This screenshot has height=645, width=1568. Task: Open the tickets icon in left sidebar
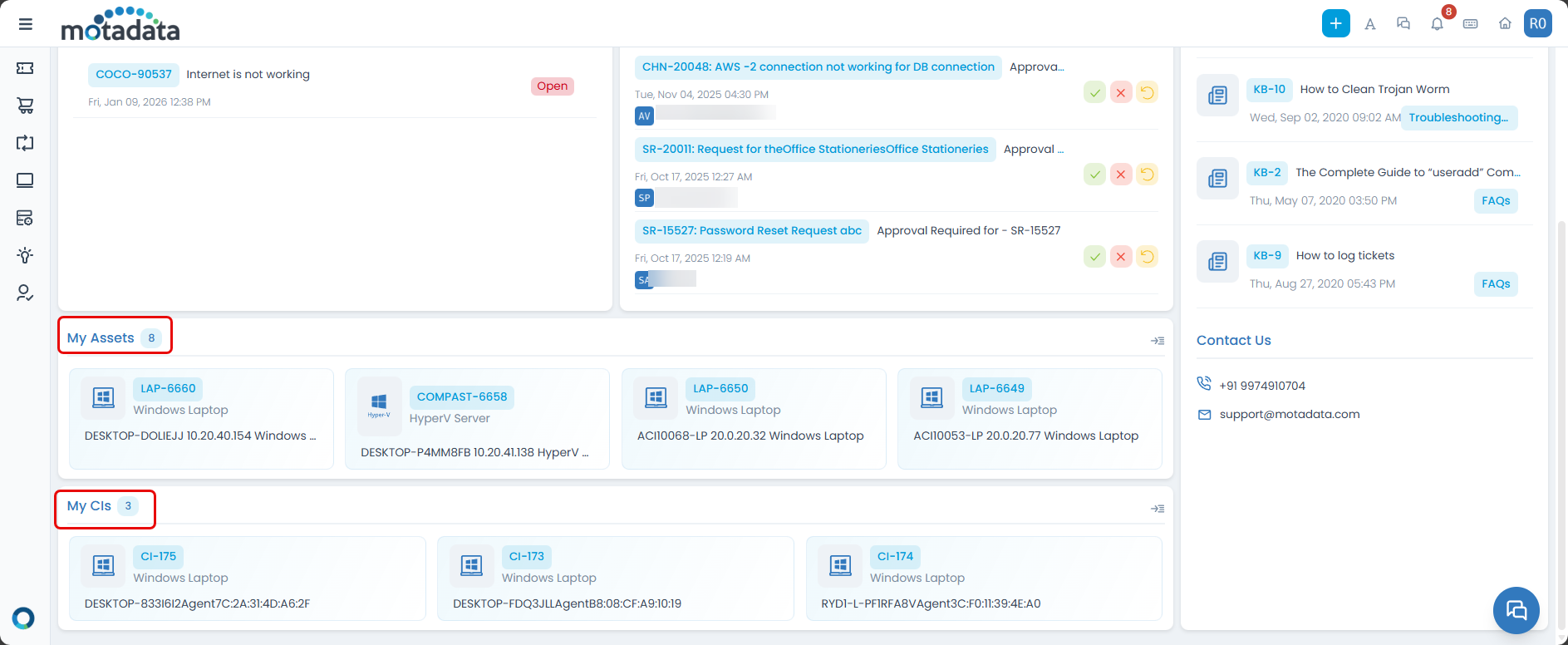25,68
